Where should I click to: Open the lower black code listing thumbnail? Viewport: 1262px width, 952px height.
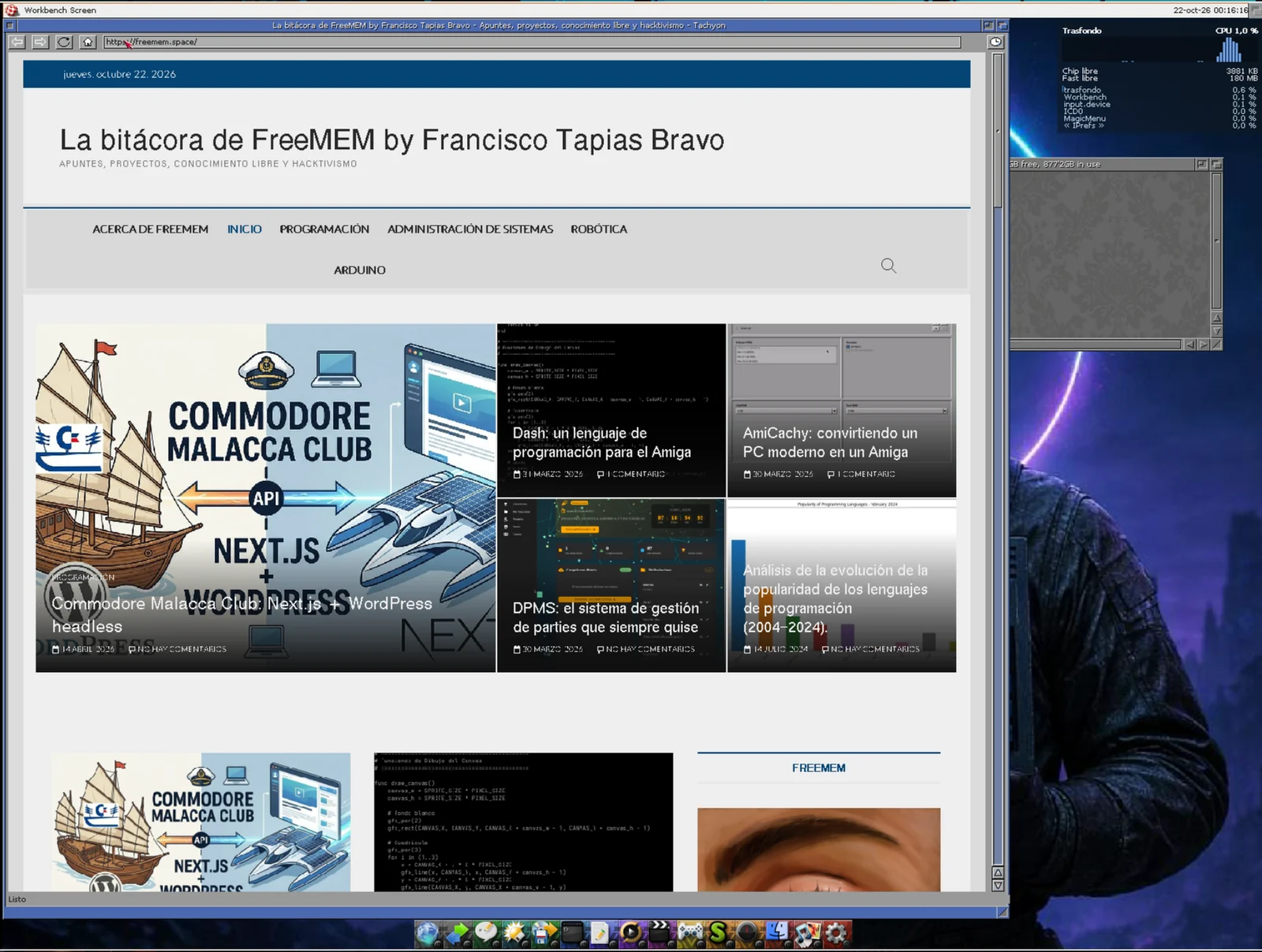[x=524, y=822]
